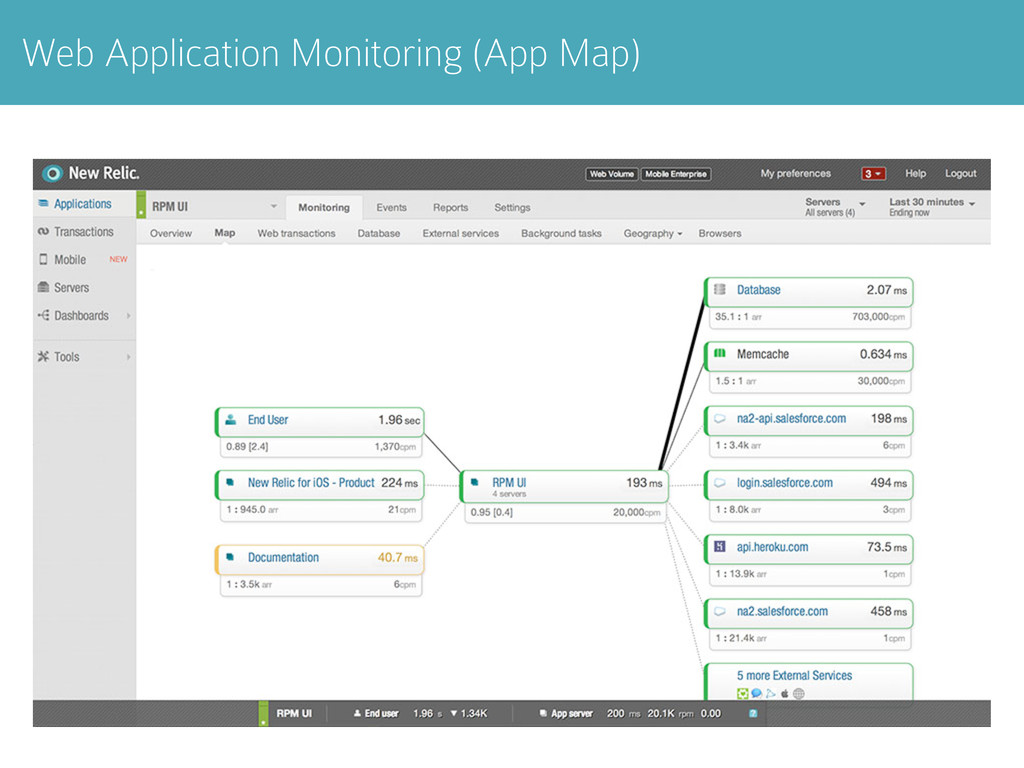Select the Servers sidebar icon

pos(43,287)
